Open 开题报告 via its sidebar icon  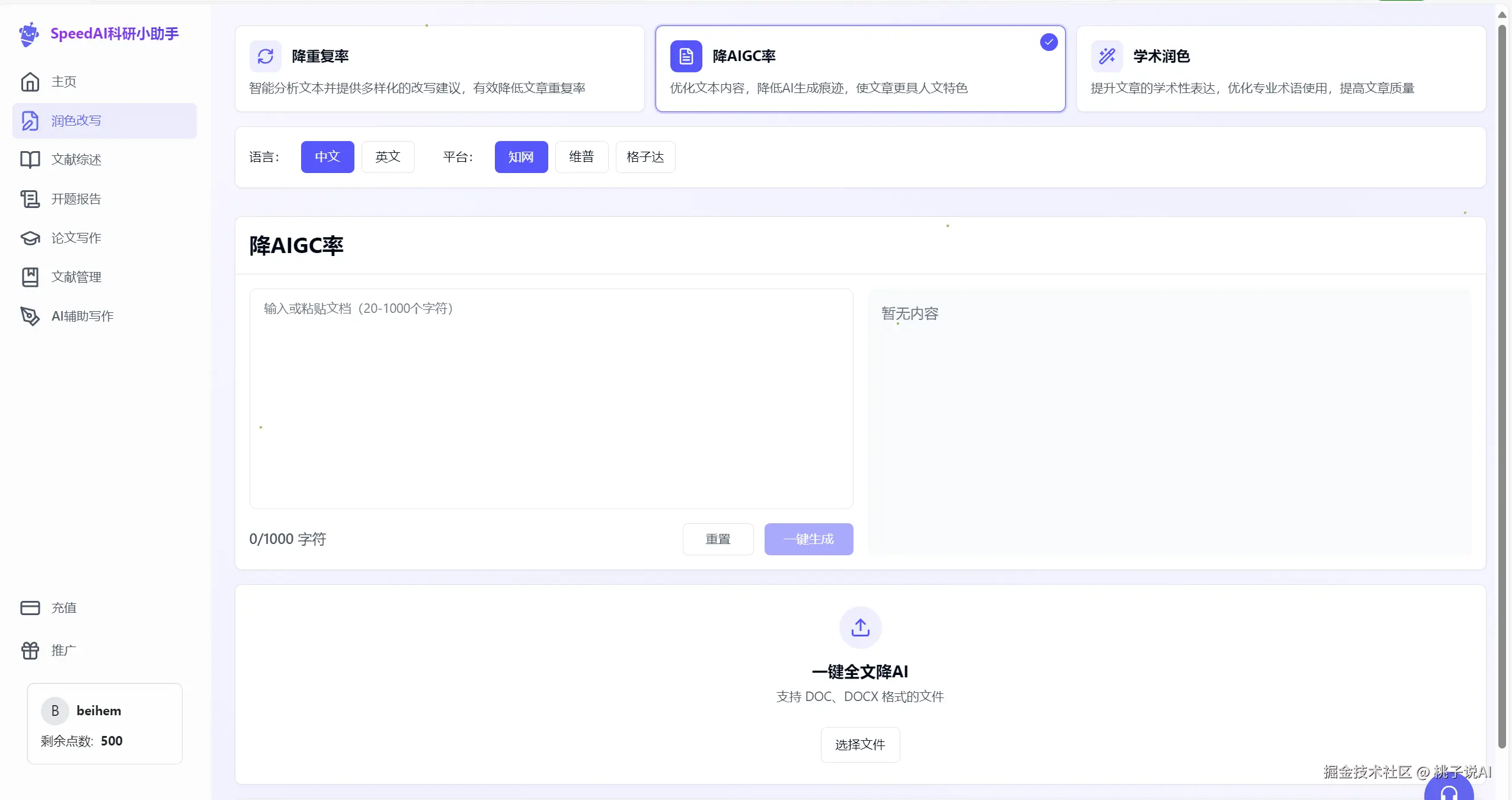pyautogui.click(x=30, y=199)
